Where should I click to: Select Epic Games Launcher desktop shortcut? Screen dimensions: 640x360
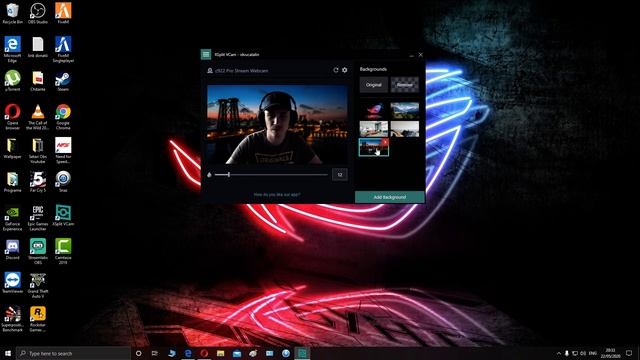point(38,218)
